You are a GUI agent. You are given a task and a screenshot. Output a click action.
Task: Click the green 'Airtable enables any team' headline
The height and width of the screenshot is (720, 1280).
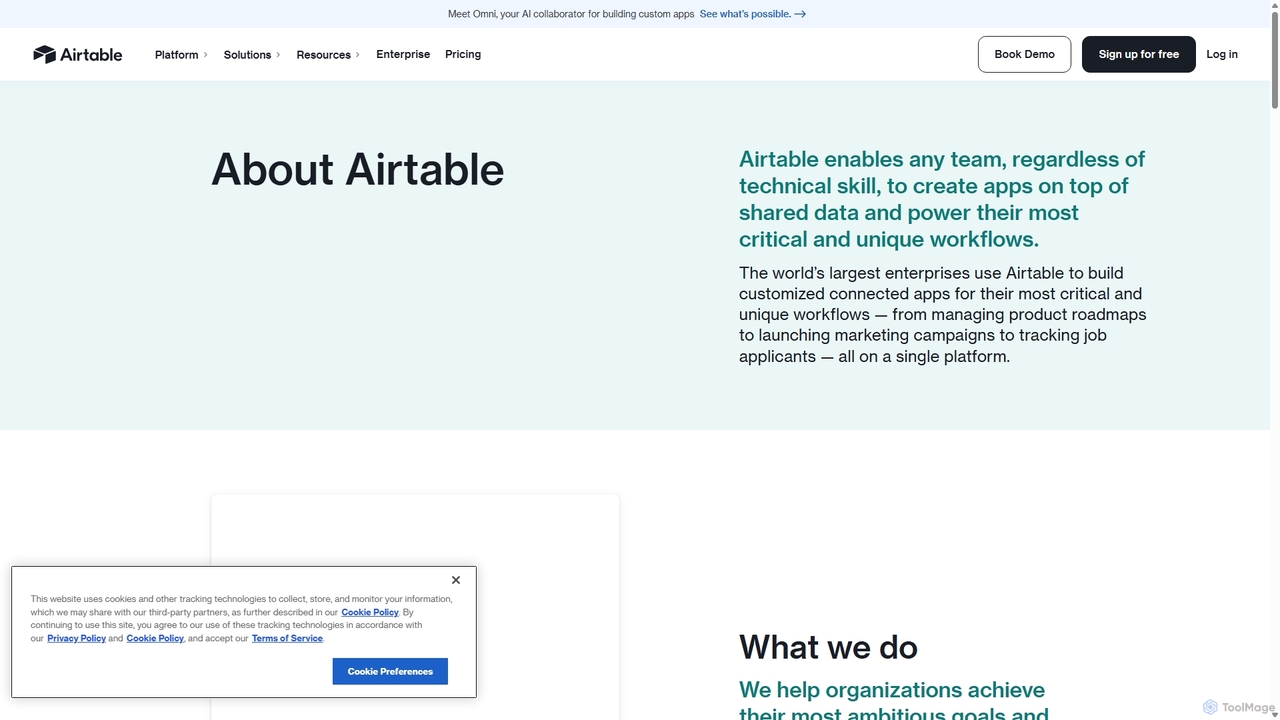click(942, 199)
